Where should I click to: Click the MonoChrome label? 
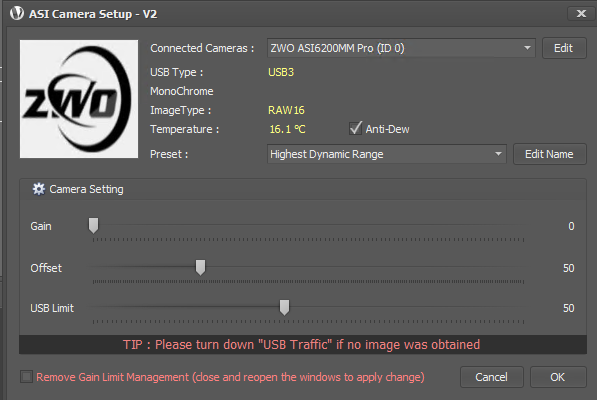coord(182,91)
